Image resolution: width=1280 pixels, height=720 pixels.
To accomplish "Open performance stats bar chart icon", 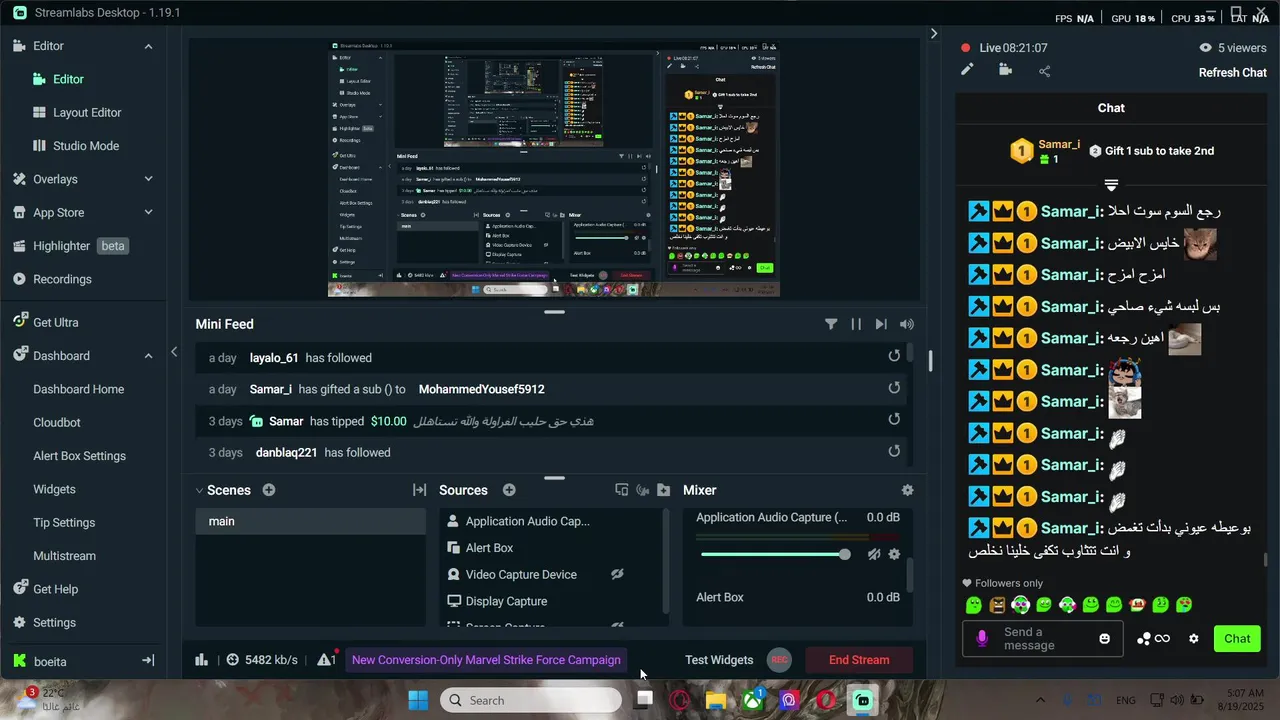I will tap(201, 659).
